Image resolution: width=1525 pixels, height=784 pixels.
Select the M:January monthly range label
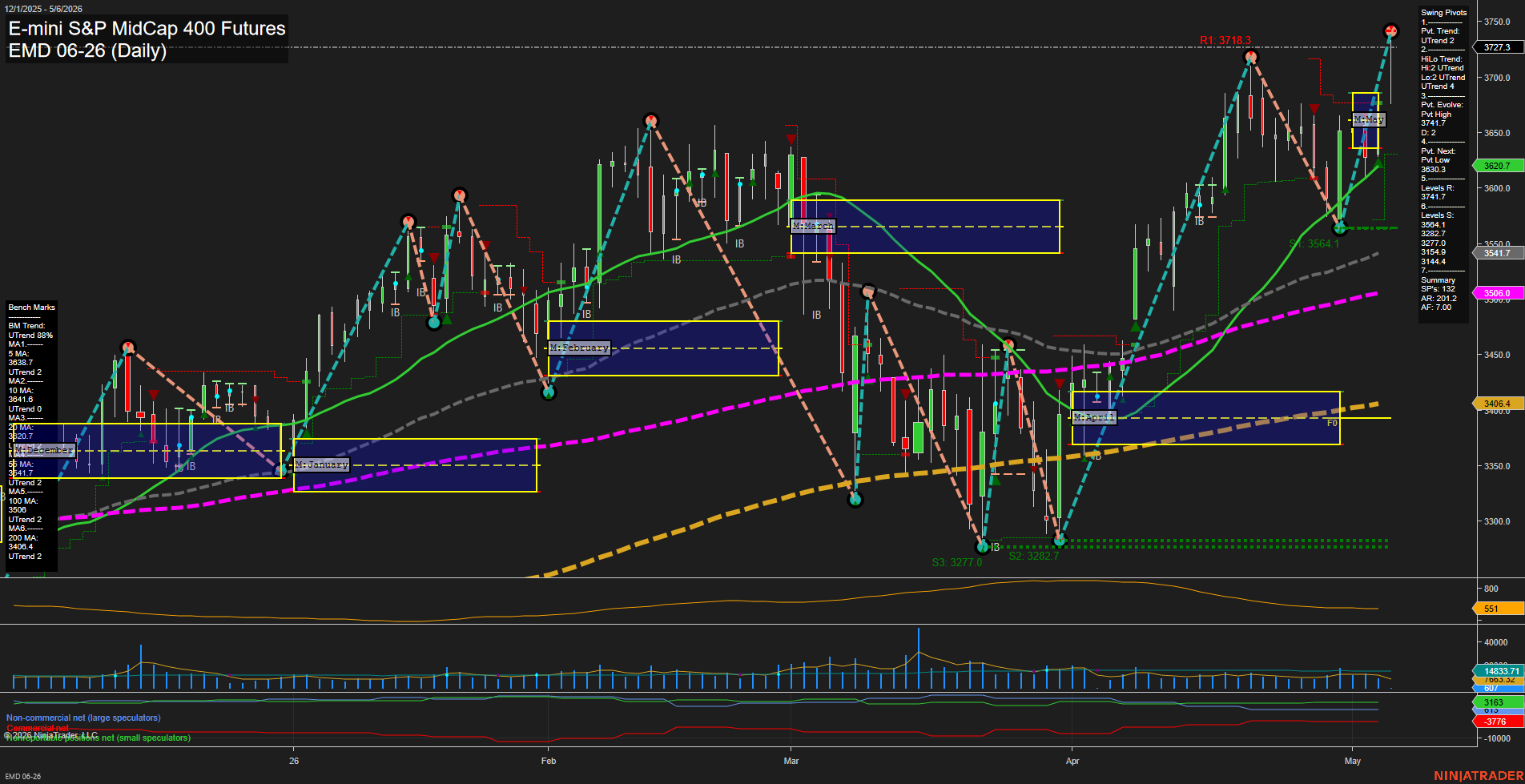[321, 464]
